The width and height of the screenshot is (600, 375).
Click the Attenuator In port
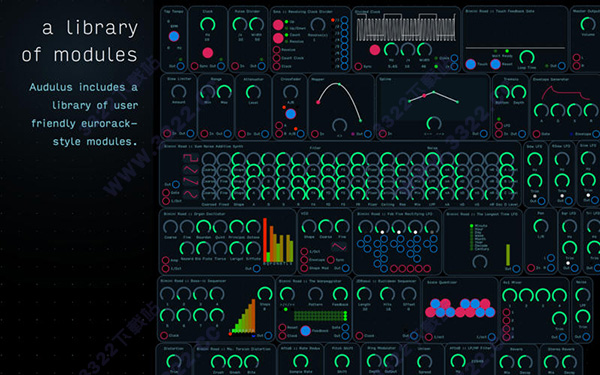point(241,134)
